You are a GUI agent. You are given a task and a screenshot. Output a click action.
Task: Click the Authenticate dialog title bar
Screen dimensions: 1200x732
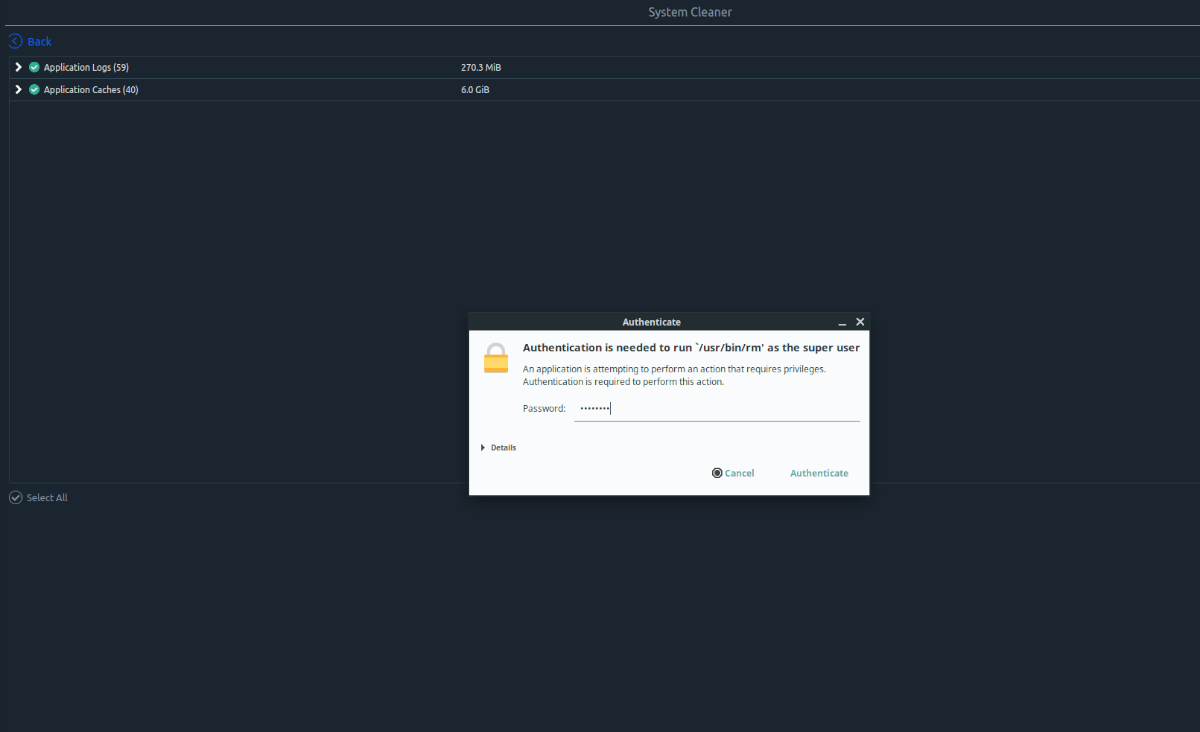pos(669,322)
